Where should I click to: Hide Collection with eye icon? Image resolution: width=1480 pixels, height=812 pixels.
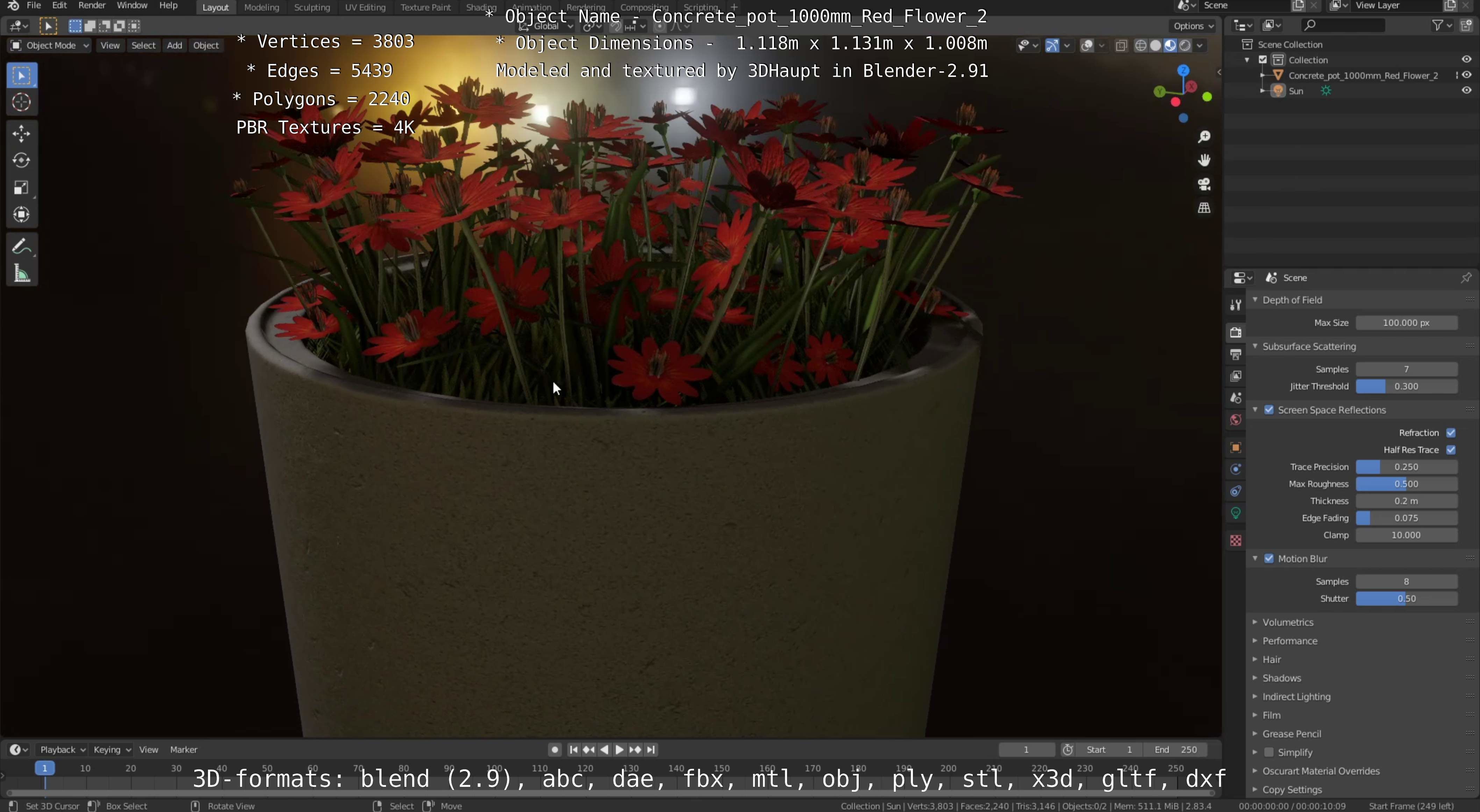(x=1466, y=59)
